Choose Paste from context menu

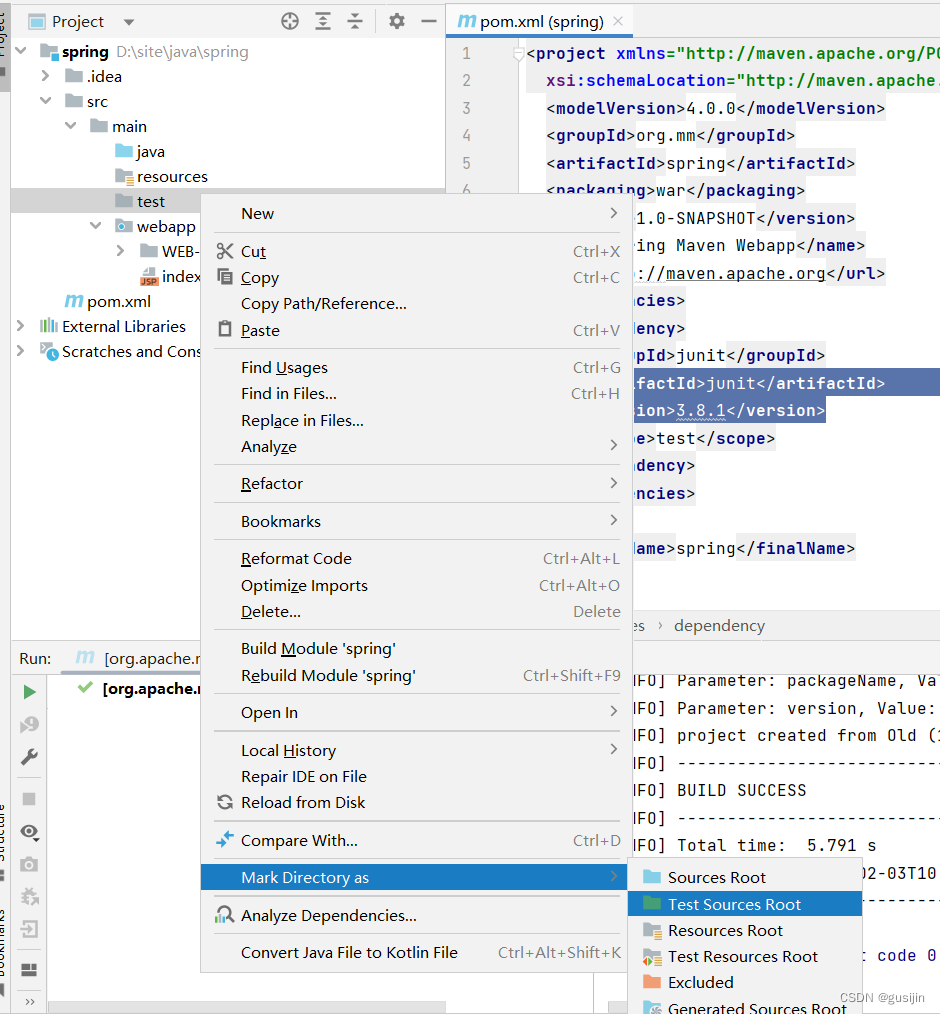(x=417, y=330)
